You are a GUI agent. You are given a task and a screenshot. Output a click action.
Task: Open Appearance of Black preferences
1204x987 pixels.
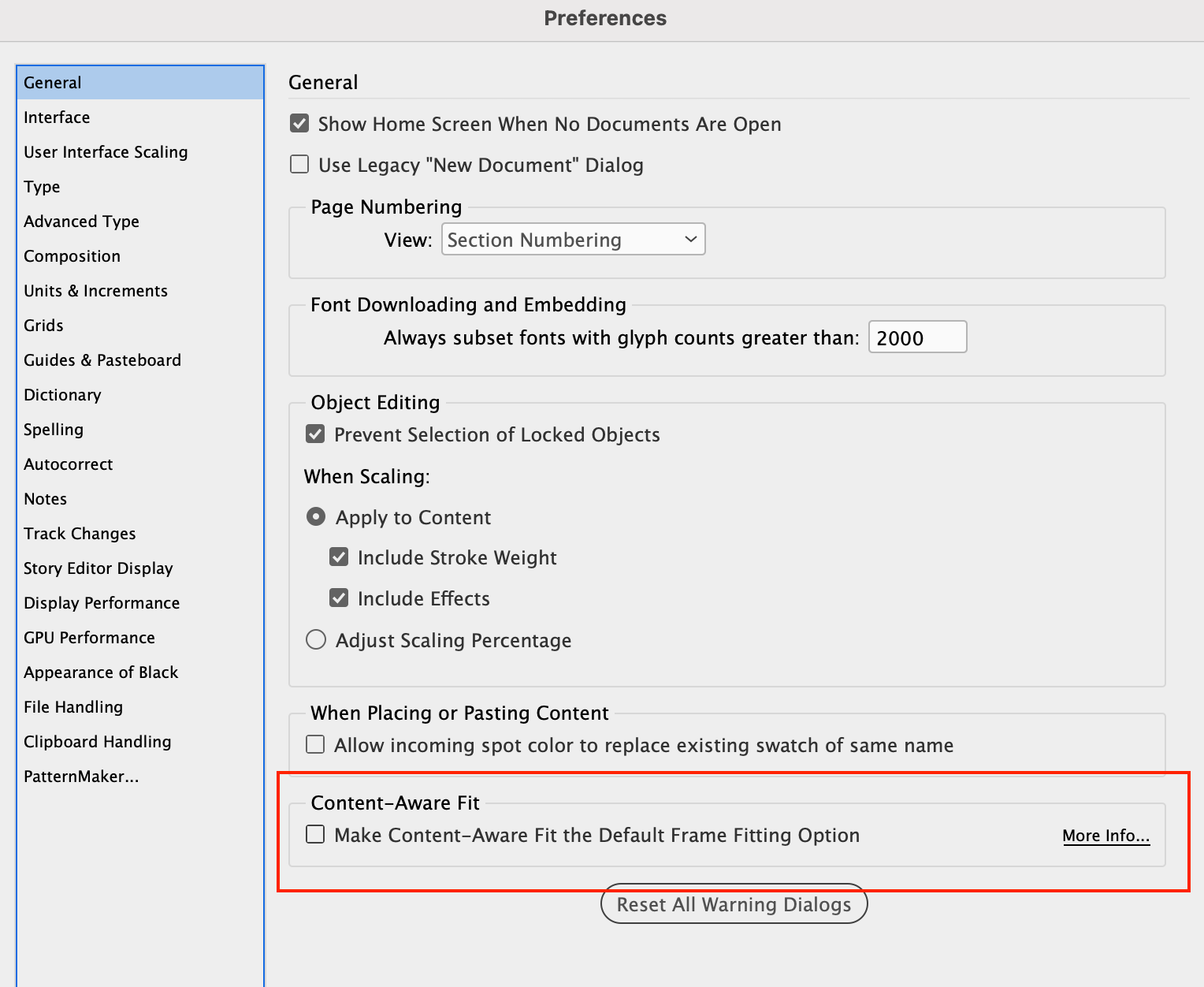[140, 672]
